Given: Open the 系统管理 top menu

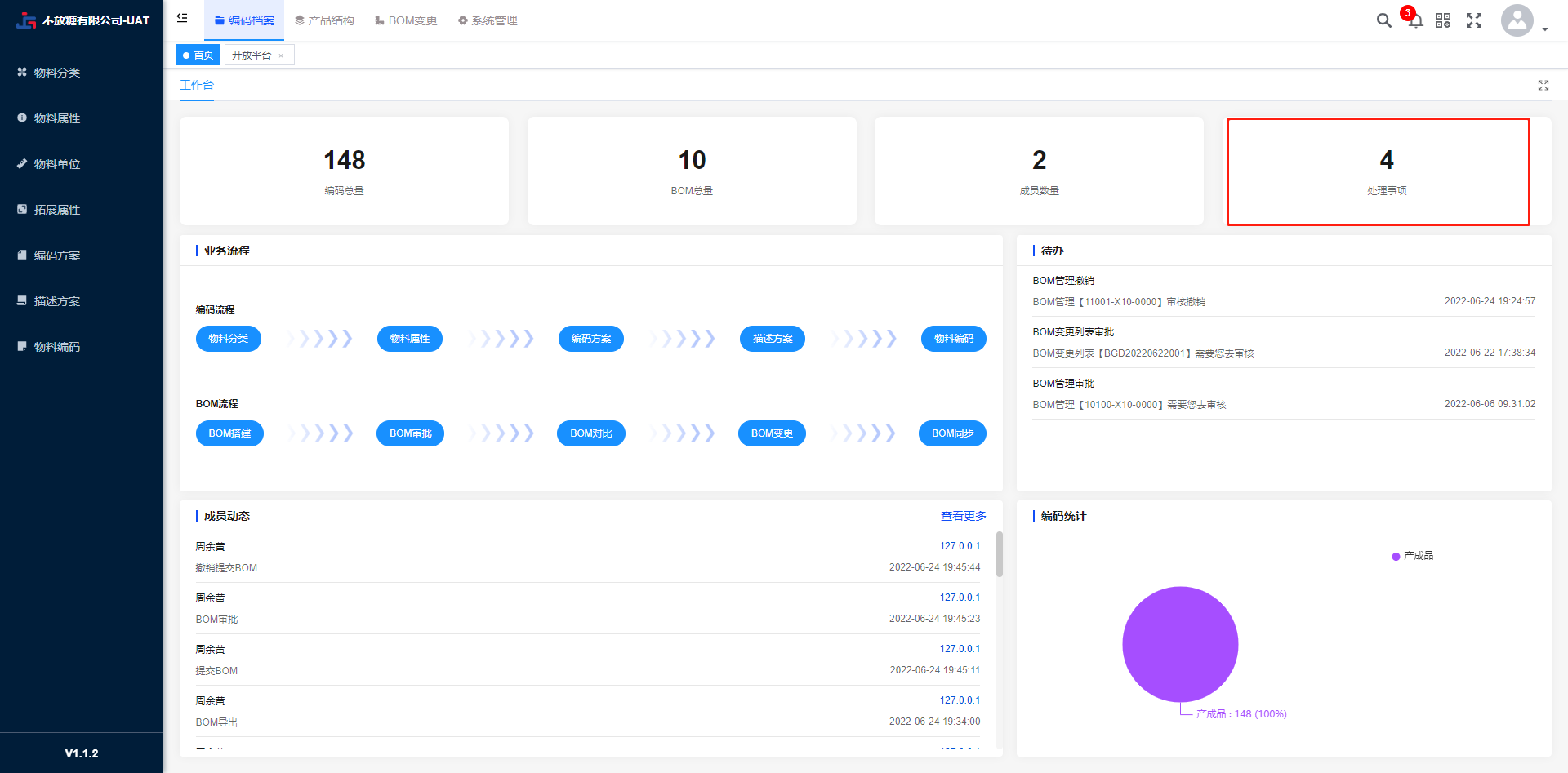Looking at the screenshot, I should 488,20.
